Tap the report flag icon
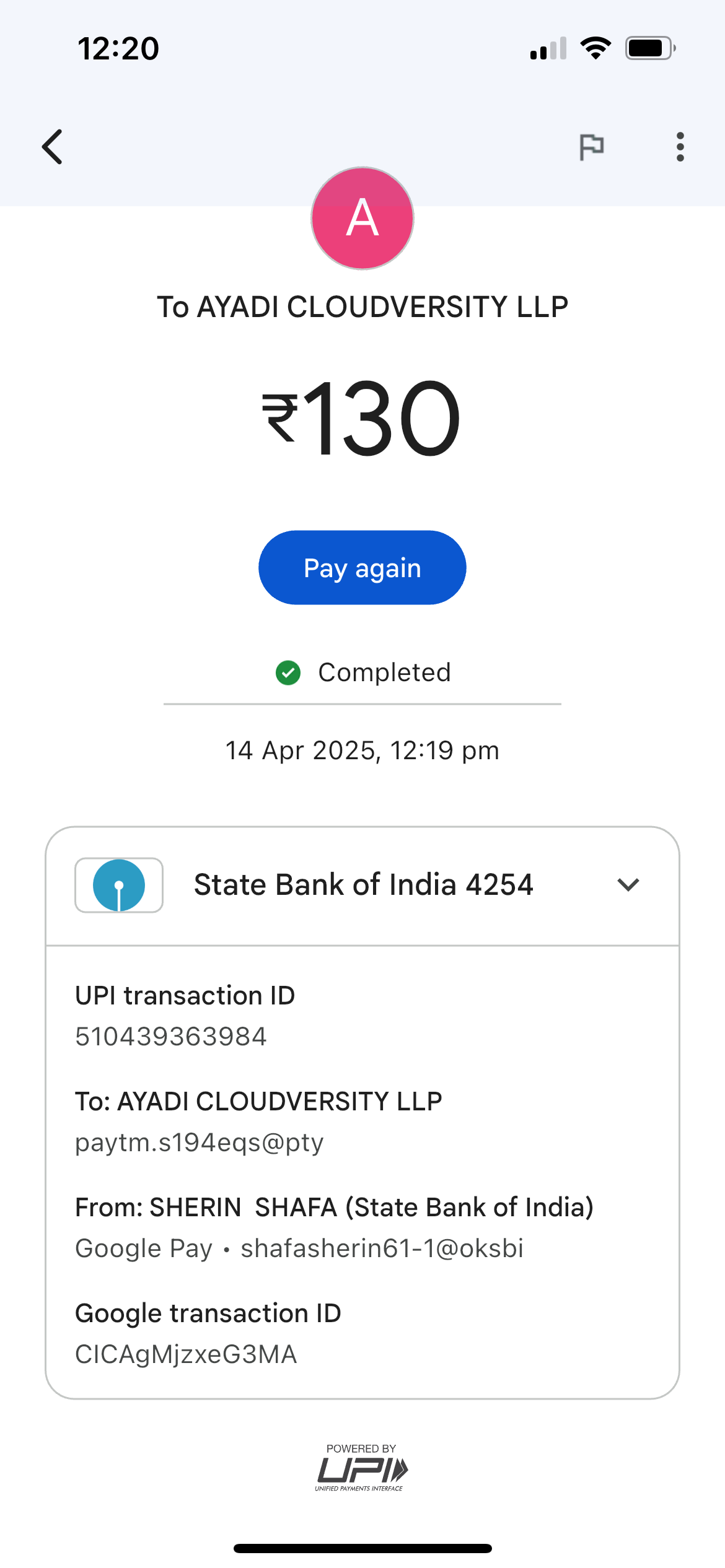The image size is (725, 1568). pyautogui.click(x=591, y=147)
